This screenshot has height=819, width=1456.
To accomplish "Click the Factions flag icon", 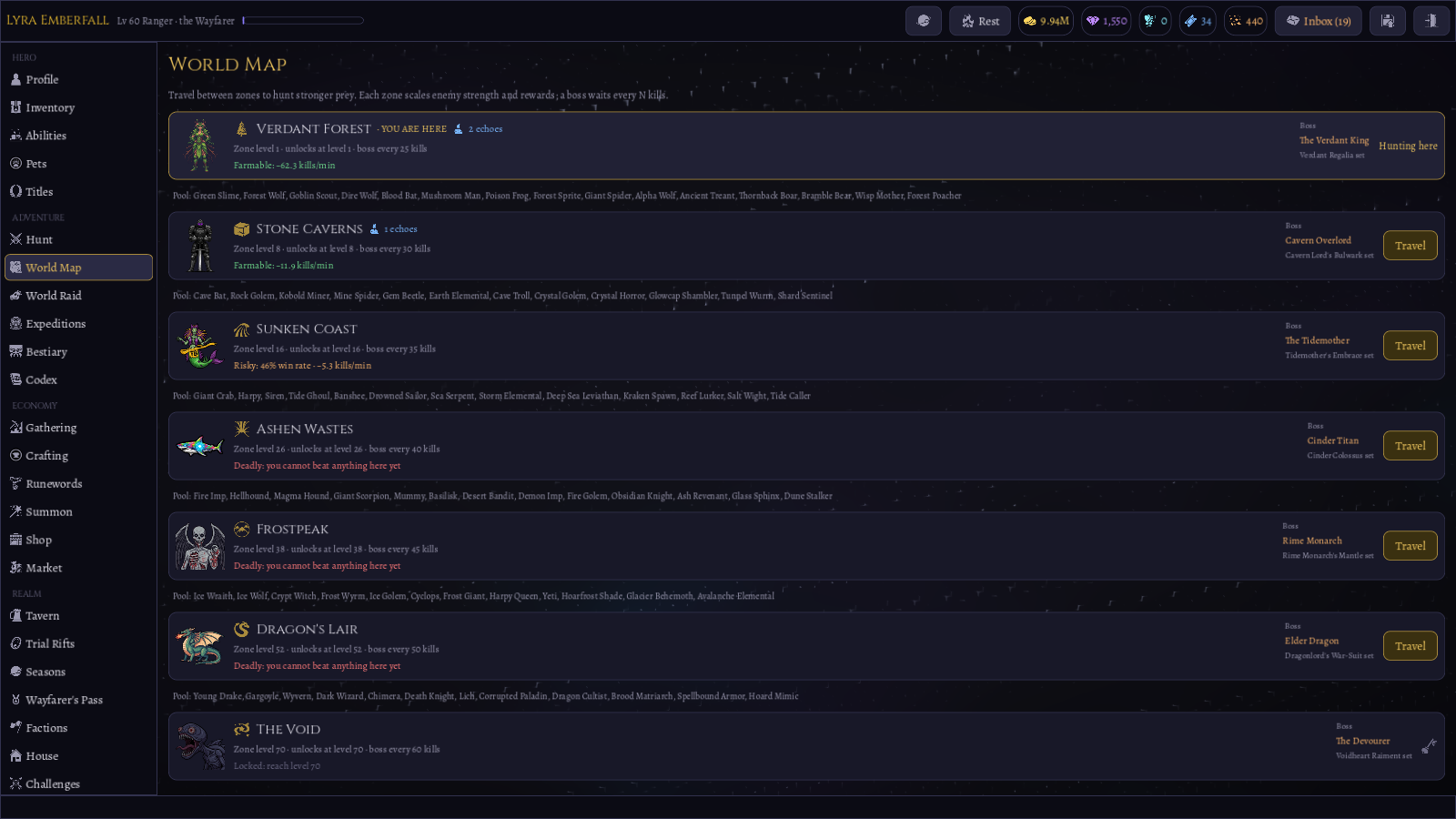I will (x=15, y=728).
